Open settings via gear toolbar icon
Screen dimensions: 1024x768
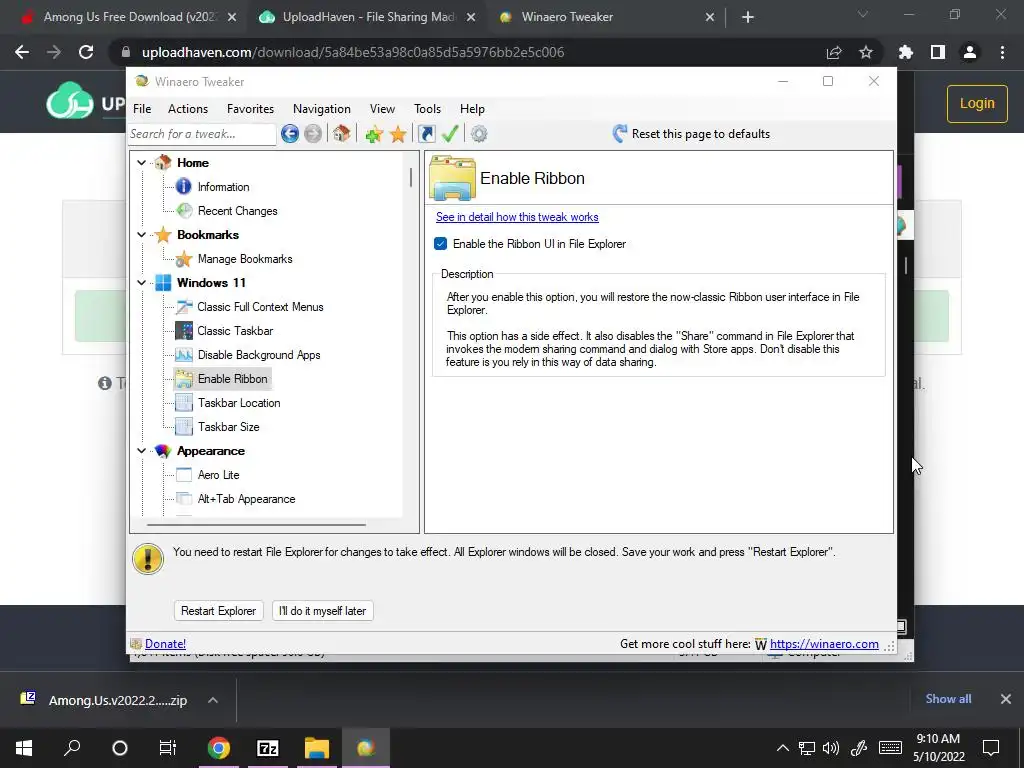(479, 134)
